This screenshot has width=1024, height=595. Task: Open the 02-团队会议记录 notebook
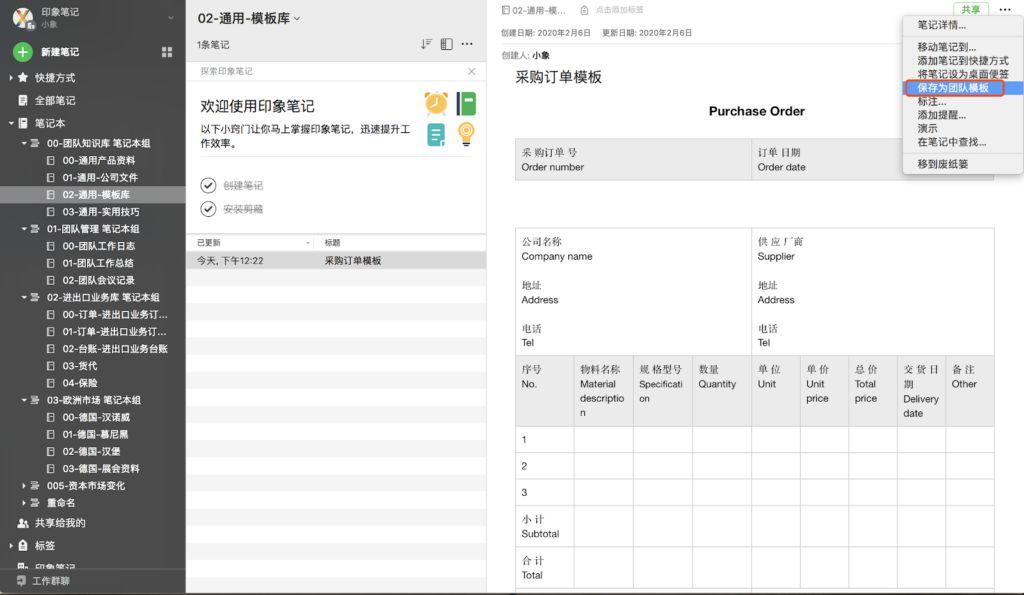[x=99, y=280]
